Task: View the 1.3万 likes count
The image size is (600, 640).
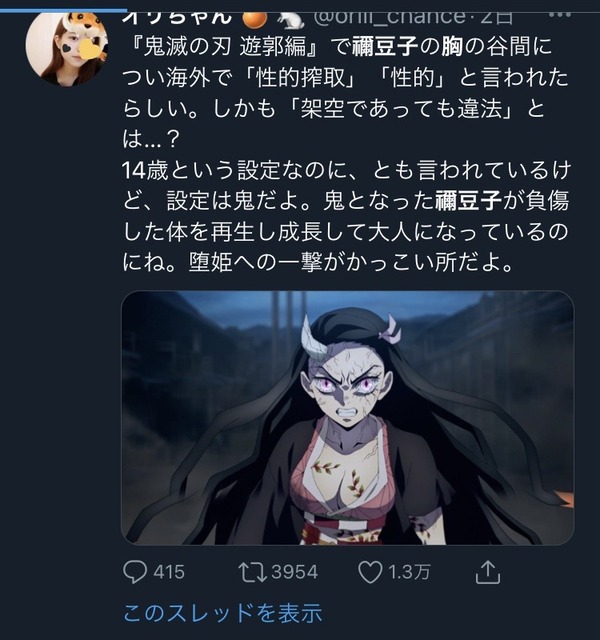Action: pos(409,572)
